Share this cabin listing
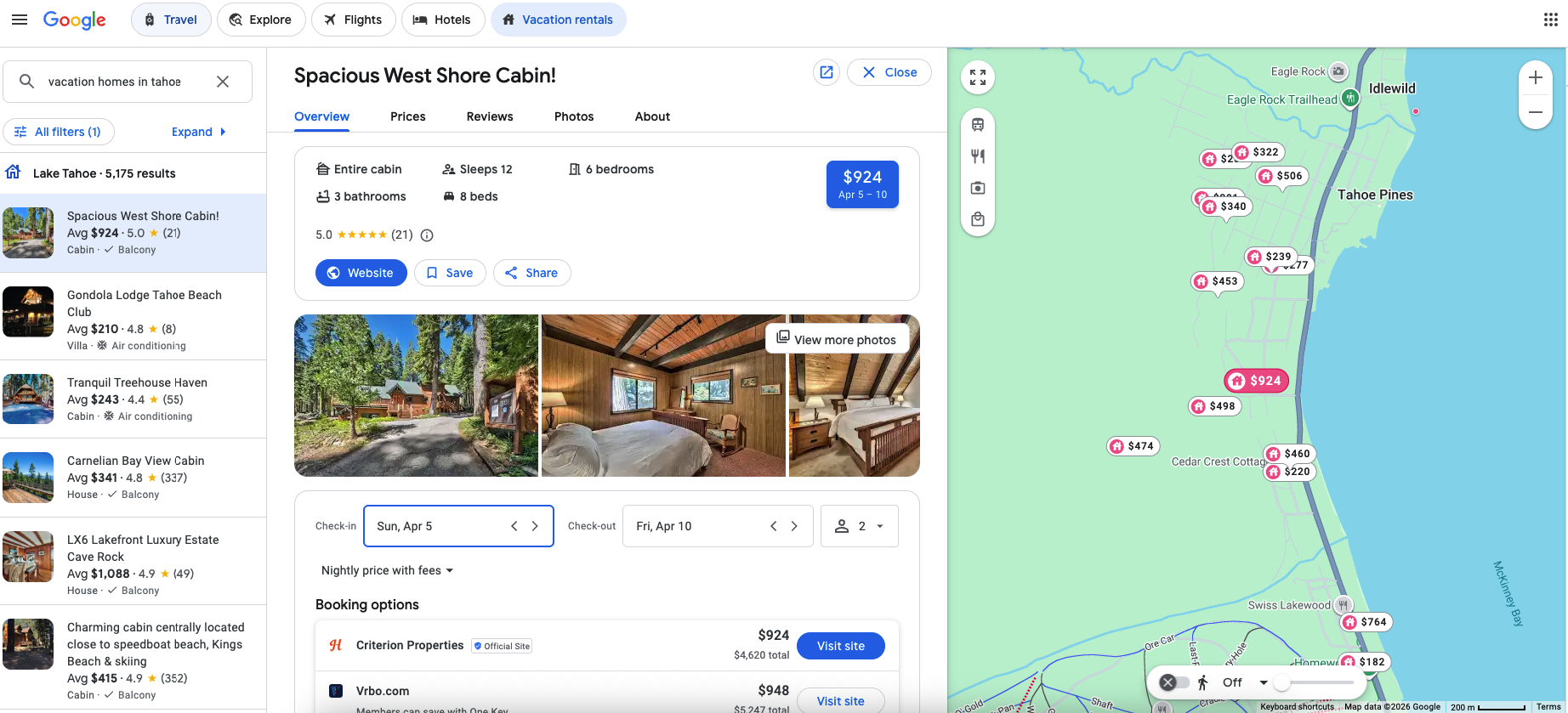 coord(531,273)
